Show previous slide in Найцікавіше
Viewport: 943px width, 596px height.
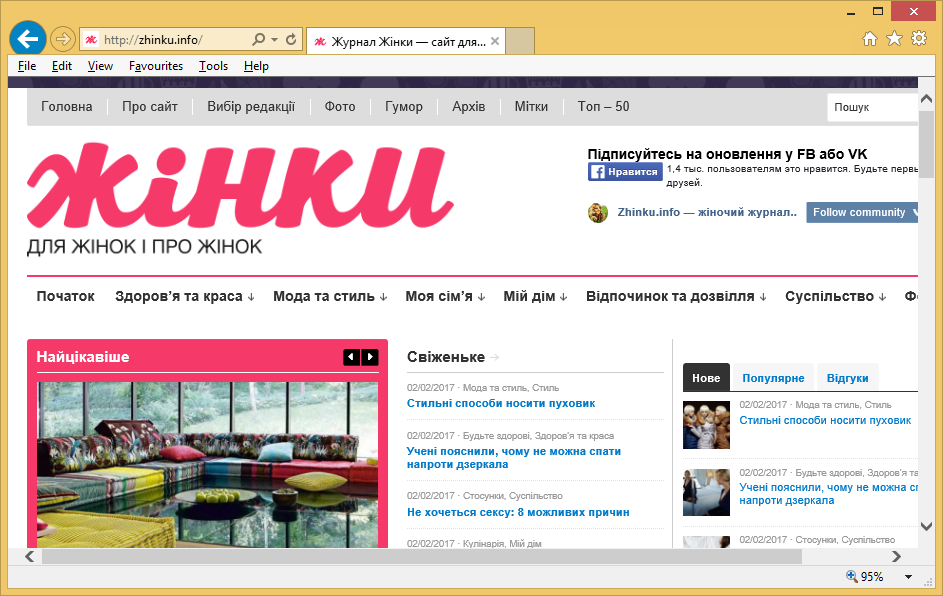pos(351,357)
